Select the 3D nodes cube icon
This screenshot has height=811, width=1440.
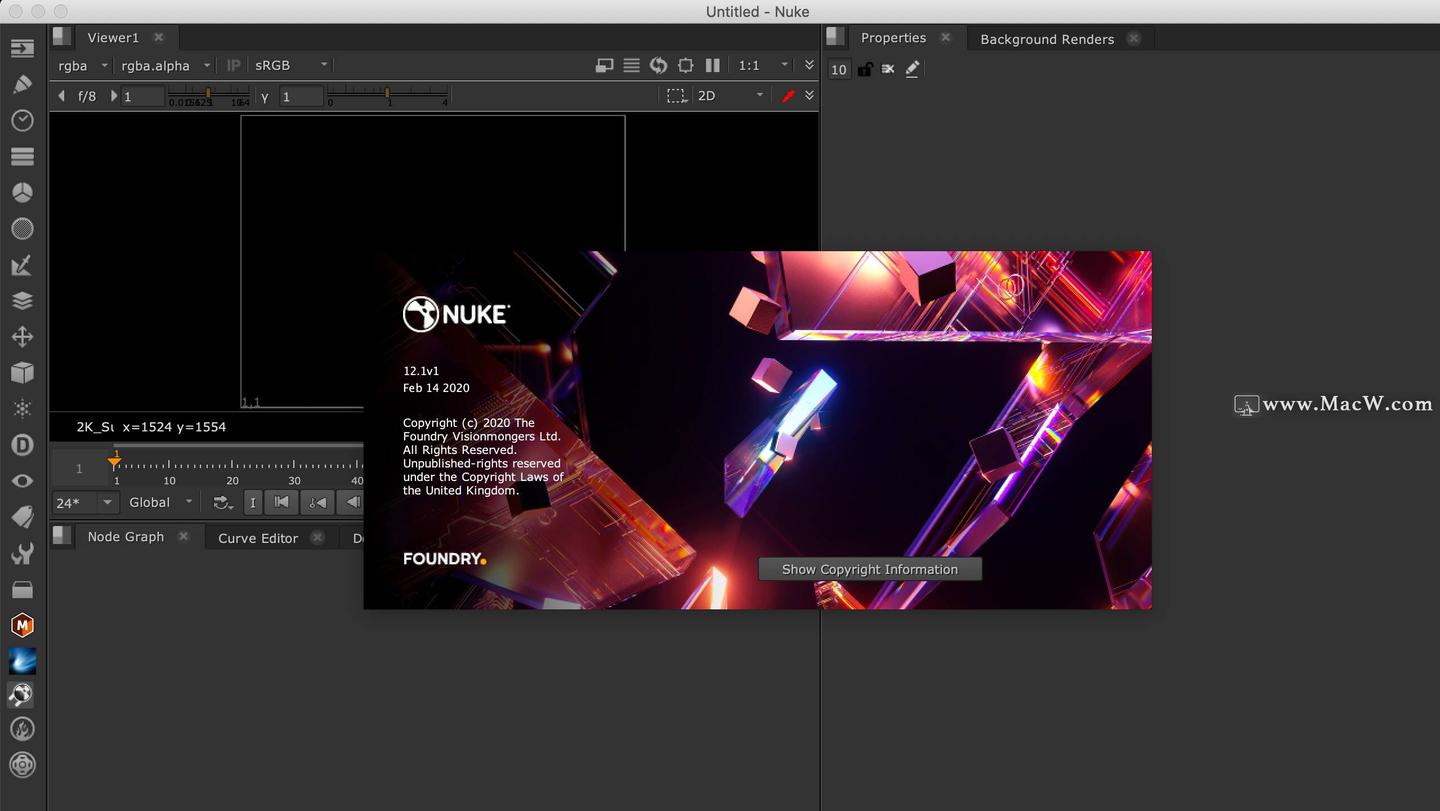22,372
